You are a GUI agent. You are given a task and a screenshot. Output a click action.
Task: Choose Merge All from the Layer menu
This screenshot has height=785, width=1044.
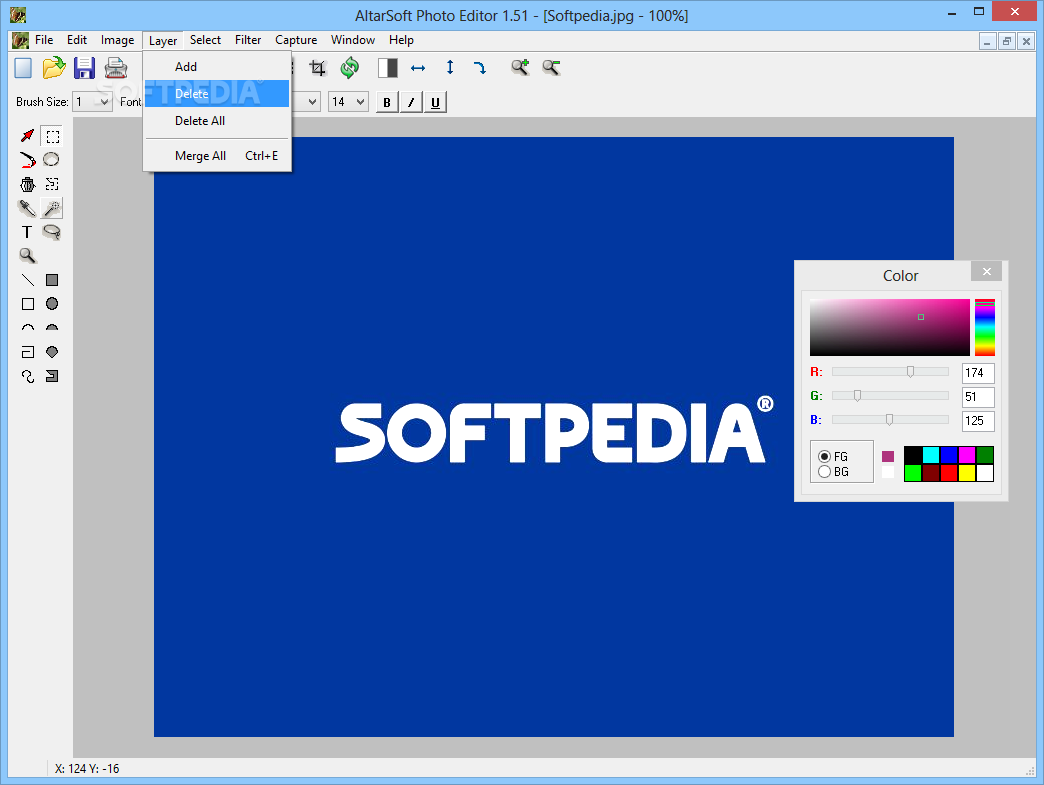[217, 156]
